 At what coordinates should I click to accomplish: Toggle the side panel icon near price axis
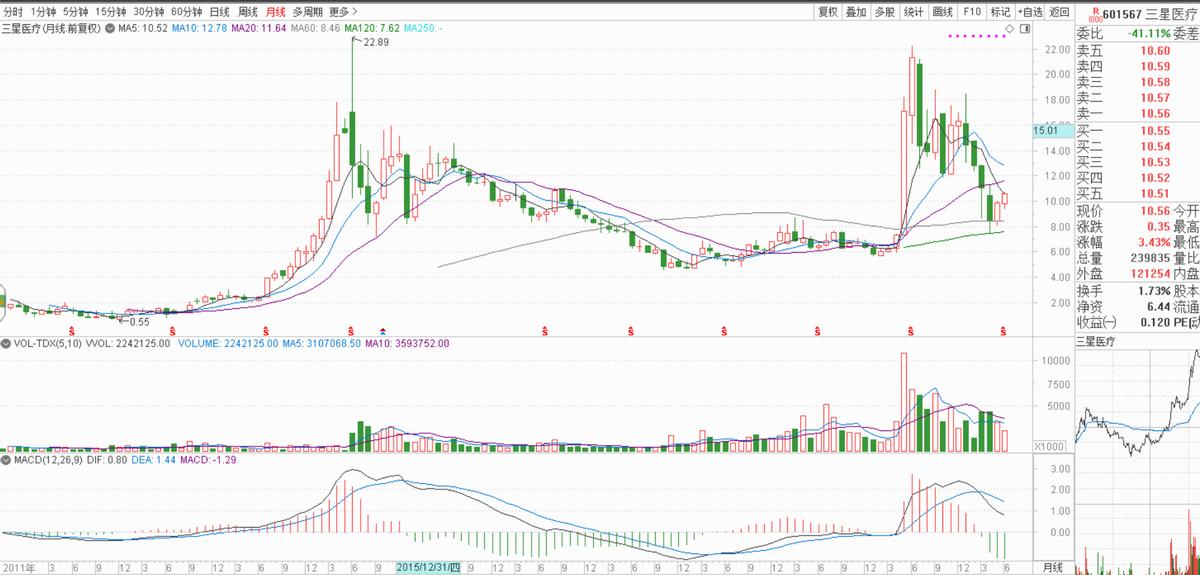pyautogui.click(x=1024, y=29)
